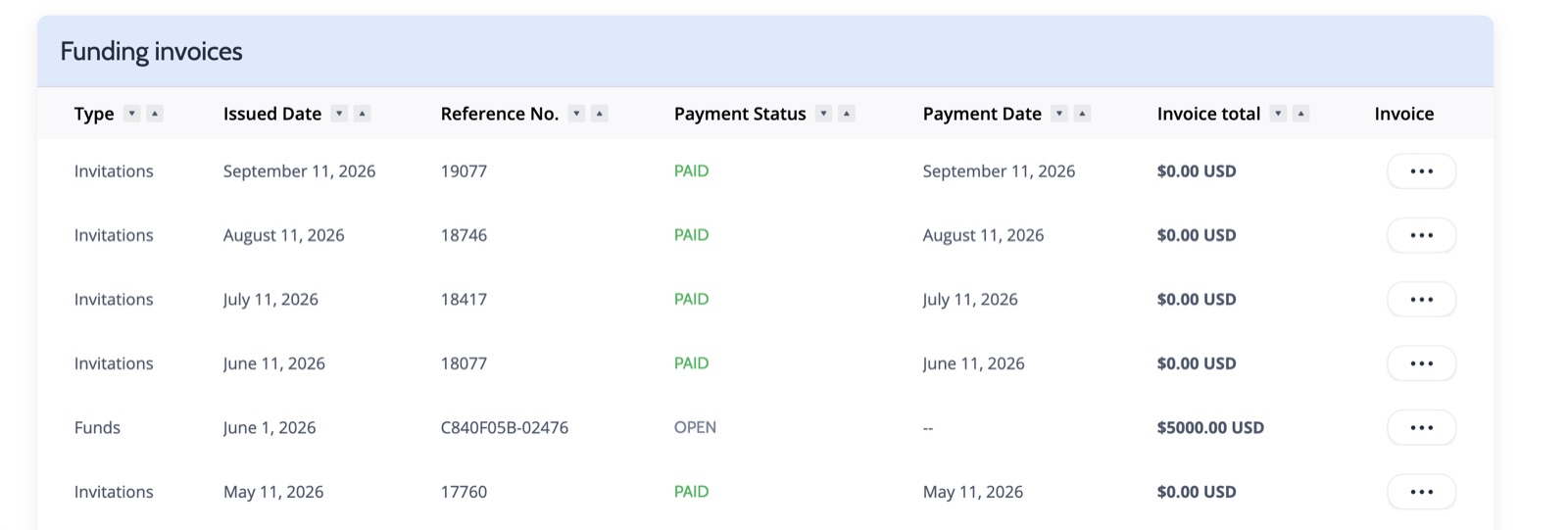The width and height of the screenshot is (1568, 530).
Task: Open invoice menu for reference 19077
Action: [x=1421, y=171]
